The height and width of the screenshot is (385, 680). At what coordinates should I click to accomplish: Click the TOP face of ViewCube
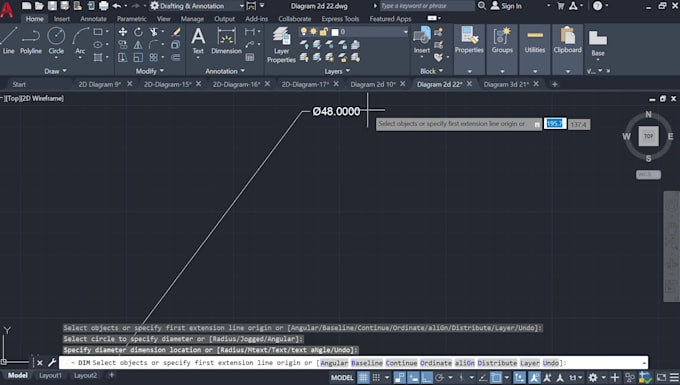(x=648, y=136)
